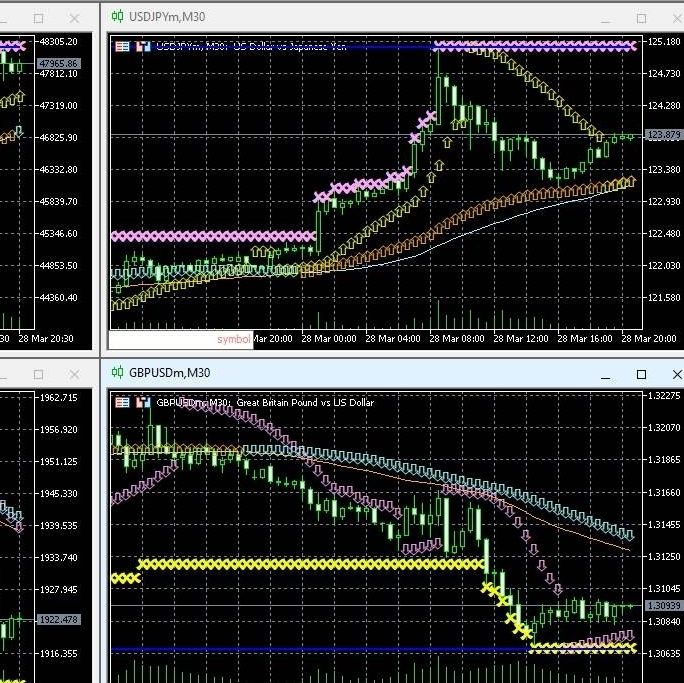Toggle one-click trading panel icon on USDJPYm chart

[123, 46]
